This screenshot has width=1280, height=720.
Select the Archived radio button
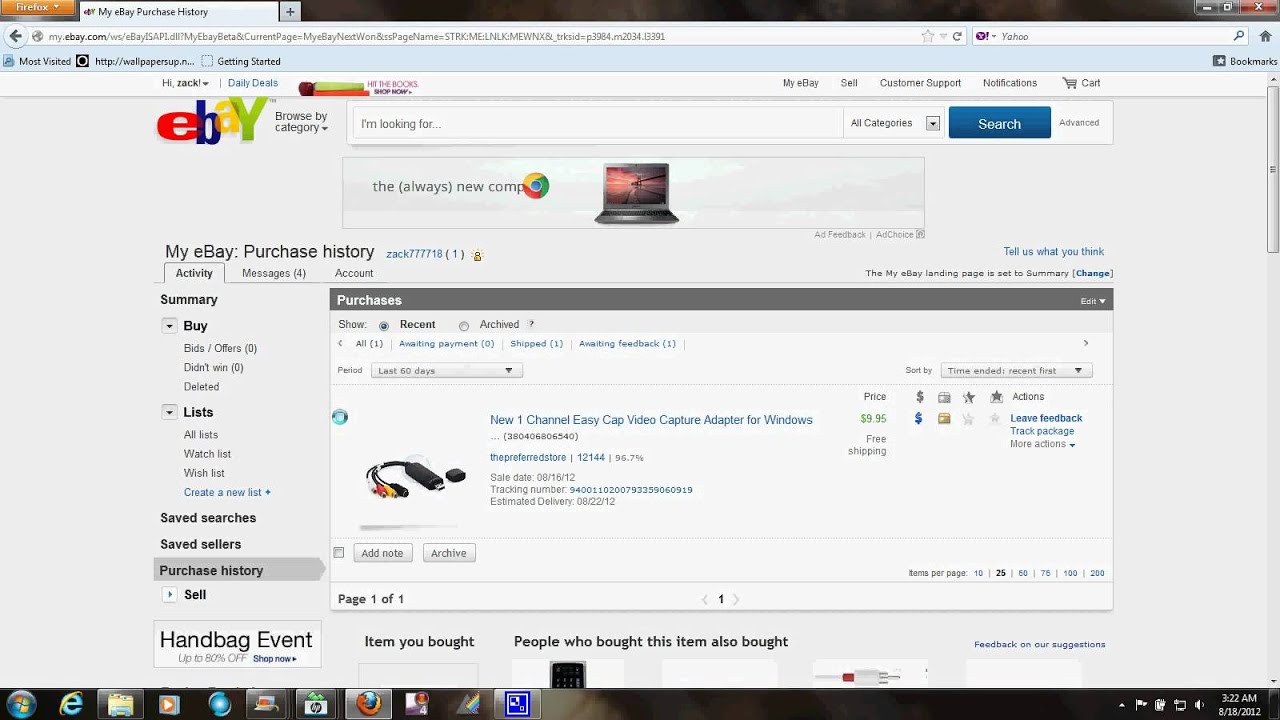click(464, 326)
